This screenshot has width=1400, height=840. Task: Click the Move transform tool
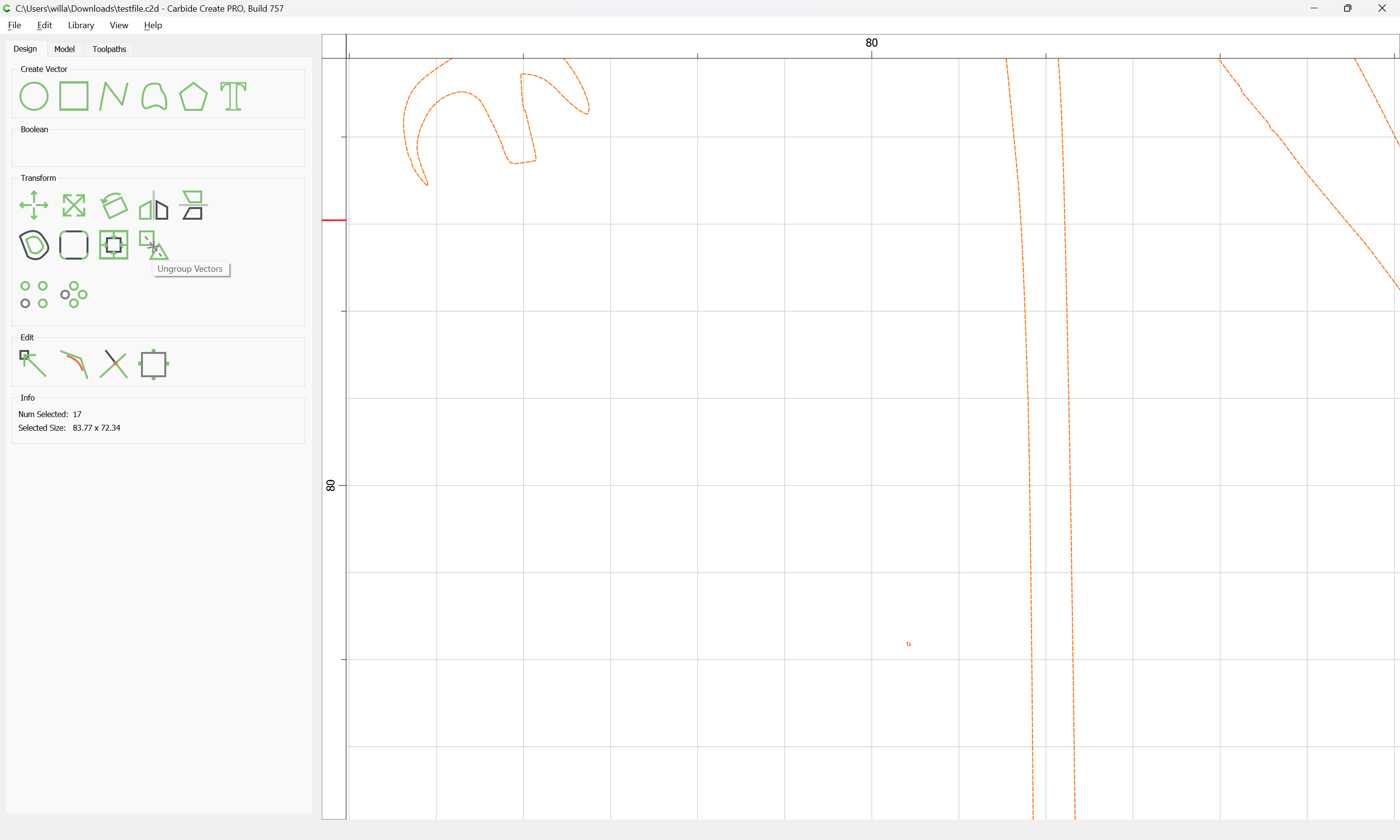point(34,205)
